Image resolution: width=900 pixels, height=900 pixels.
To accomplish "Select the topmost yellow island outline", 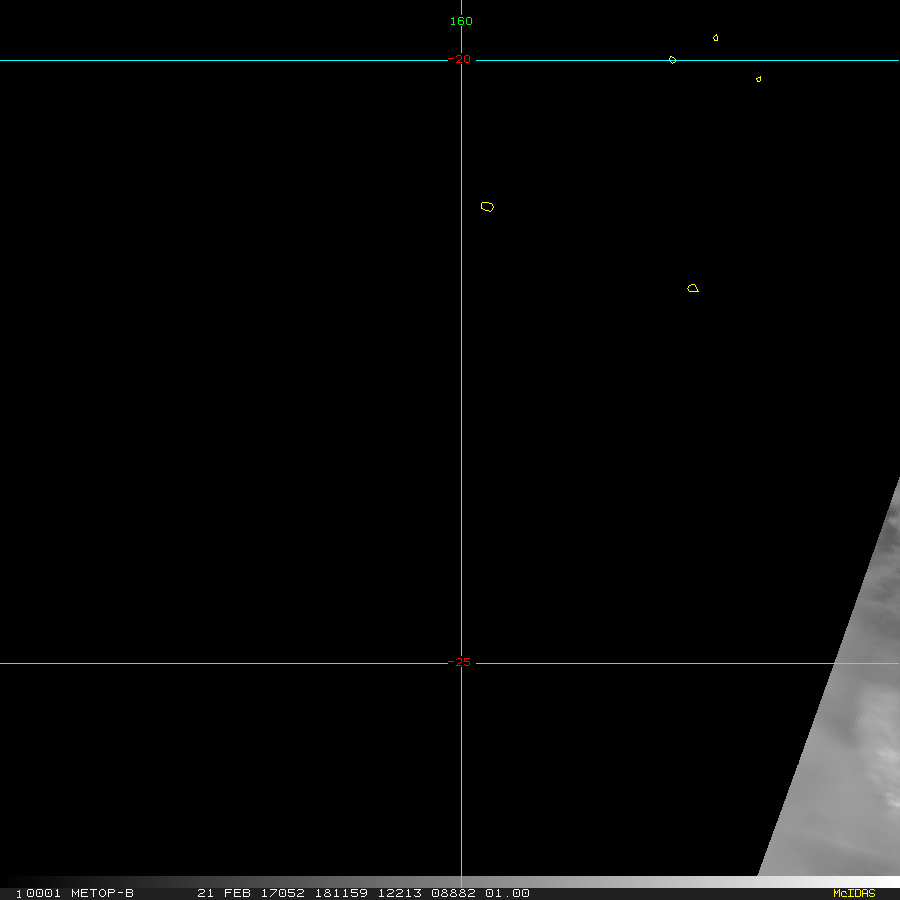I will point(715,38).
